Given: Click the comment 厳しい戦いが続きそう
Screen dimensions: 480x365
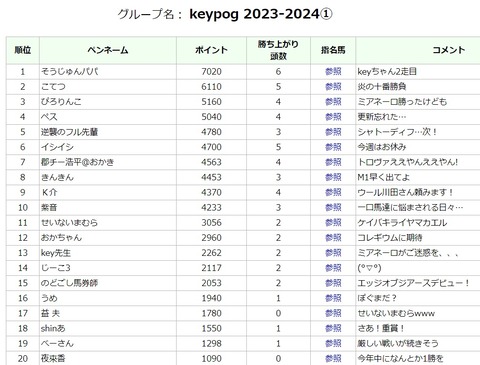Looking at the screenshot, I should click(x=398, y=343).
